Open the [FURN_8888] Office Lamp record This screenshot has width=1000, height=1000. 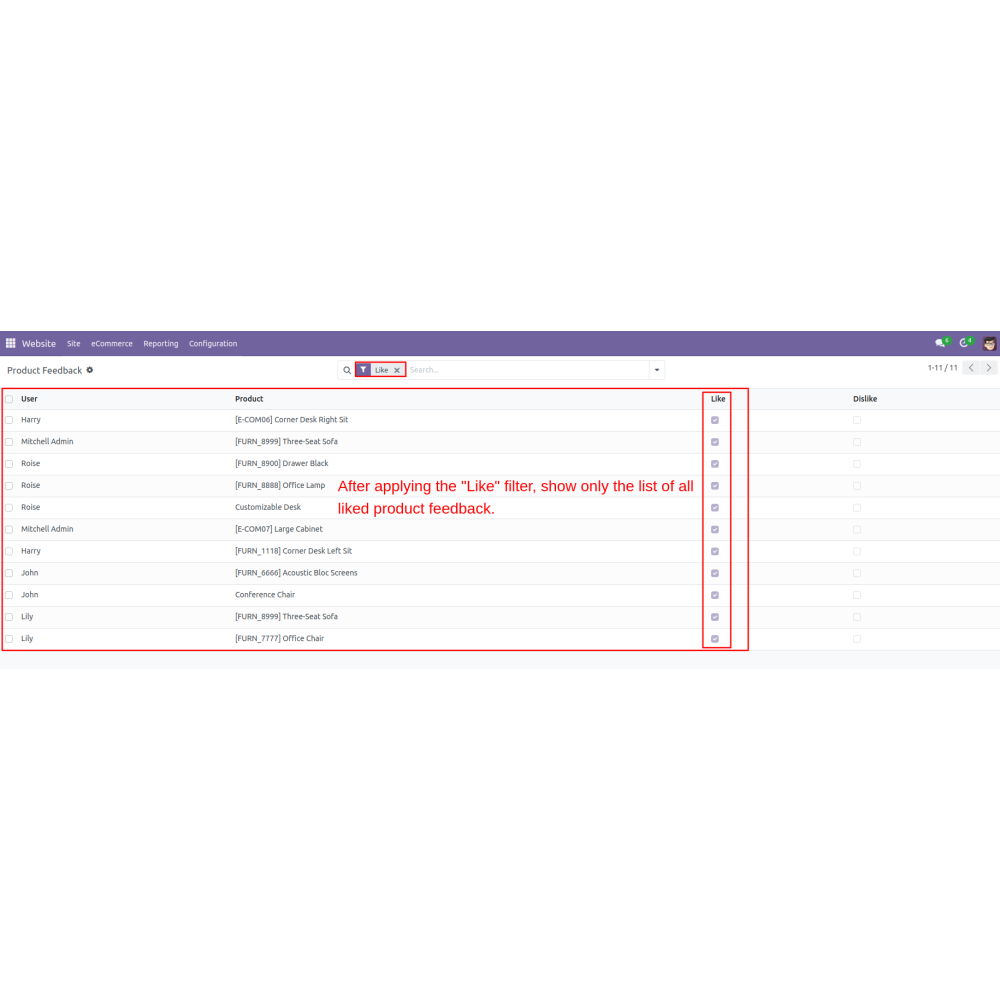[280, 485]
